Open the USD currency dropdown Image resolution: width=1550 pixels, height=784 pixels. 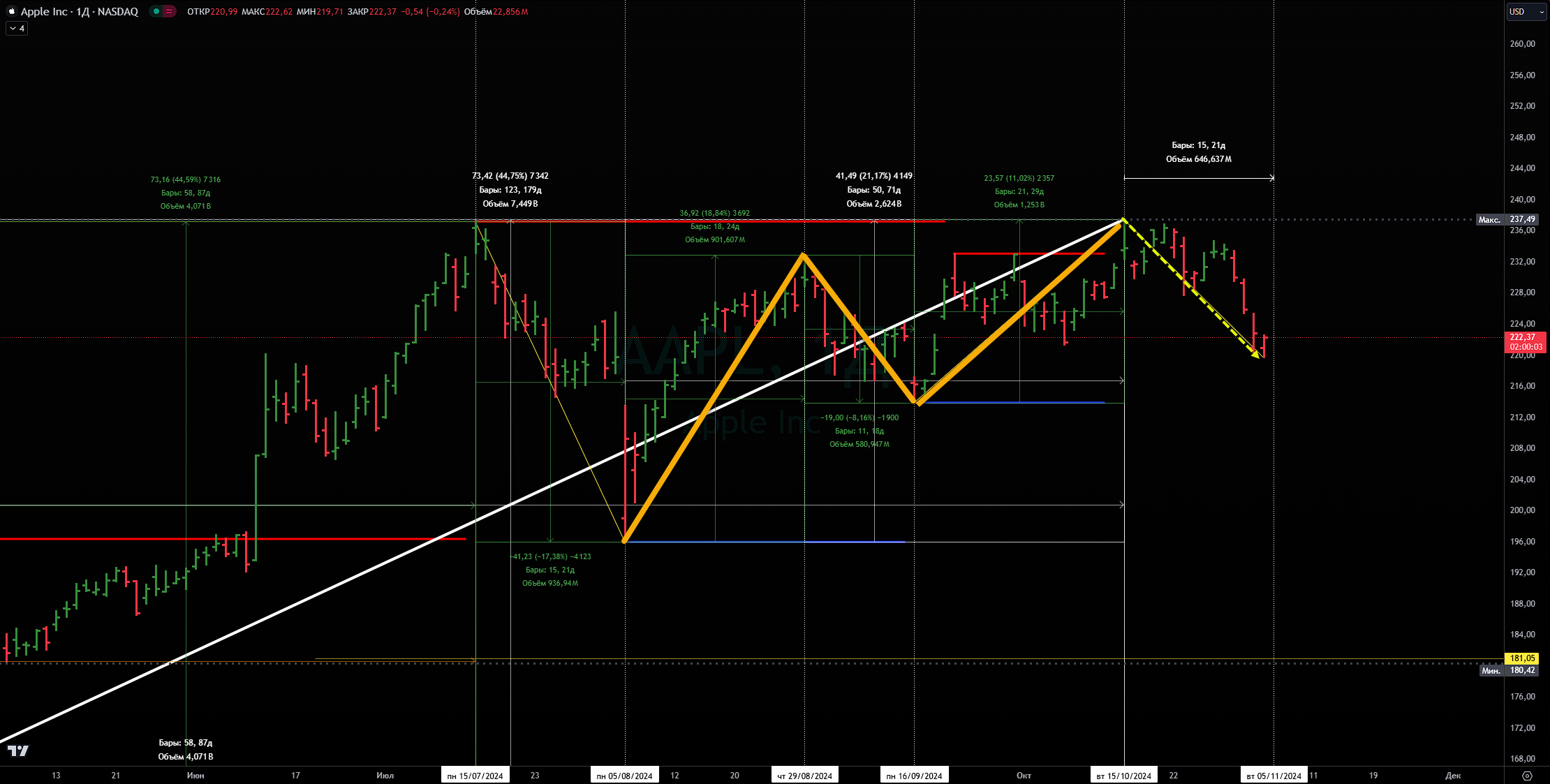pyautogui.click(x=1526, y=11)
